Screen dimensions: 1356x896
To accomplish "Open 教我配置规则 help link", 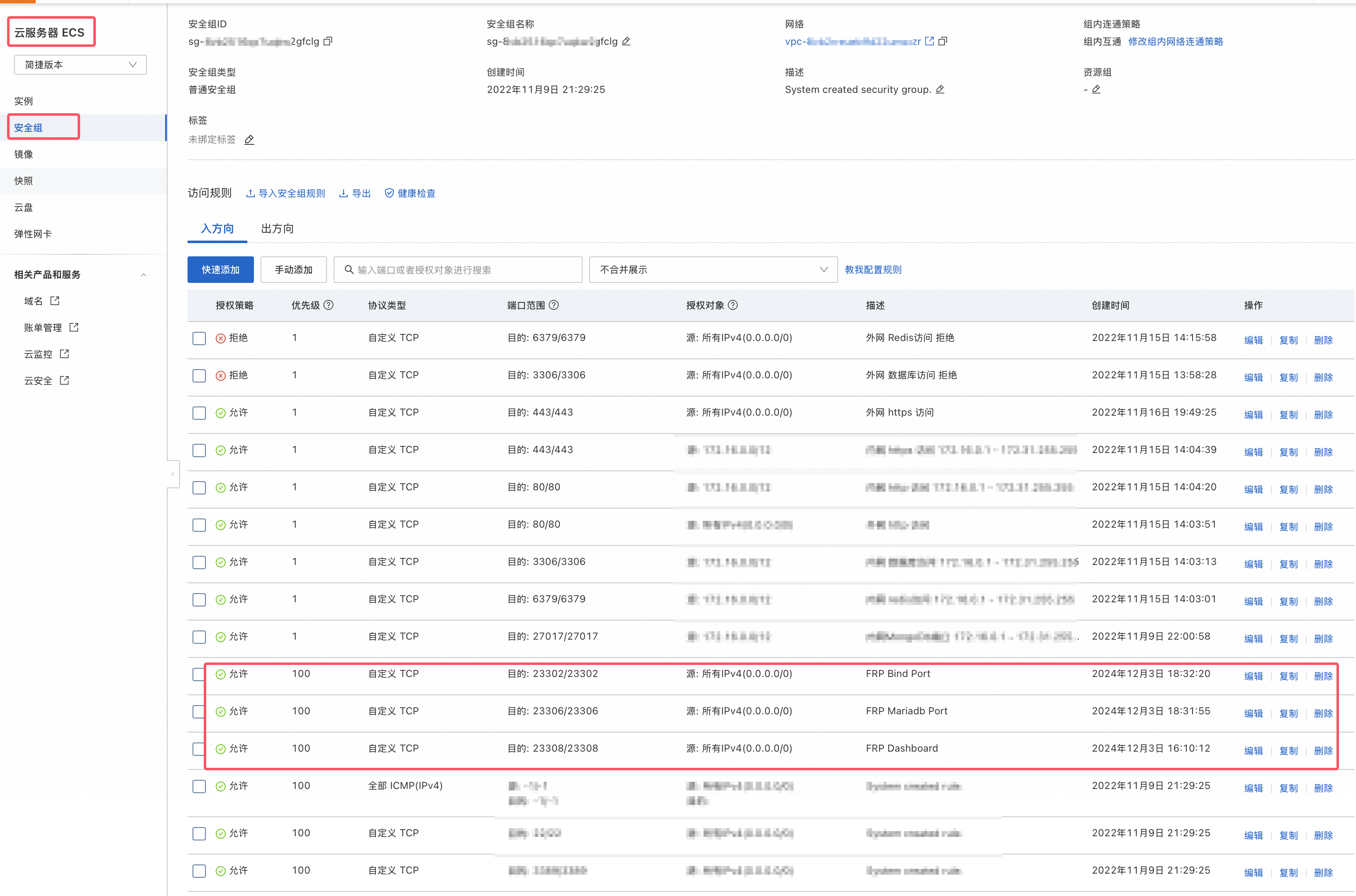I will [x=873, y=270].
